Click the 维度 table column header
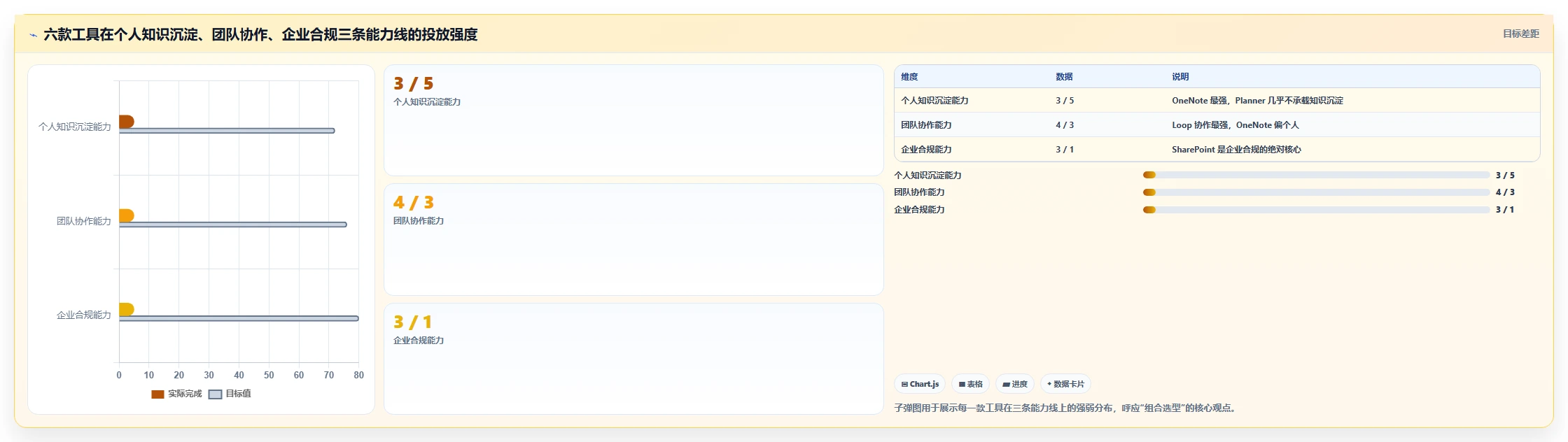The image size is (1568, 442). pos(909,77)
